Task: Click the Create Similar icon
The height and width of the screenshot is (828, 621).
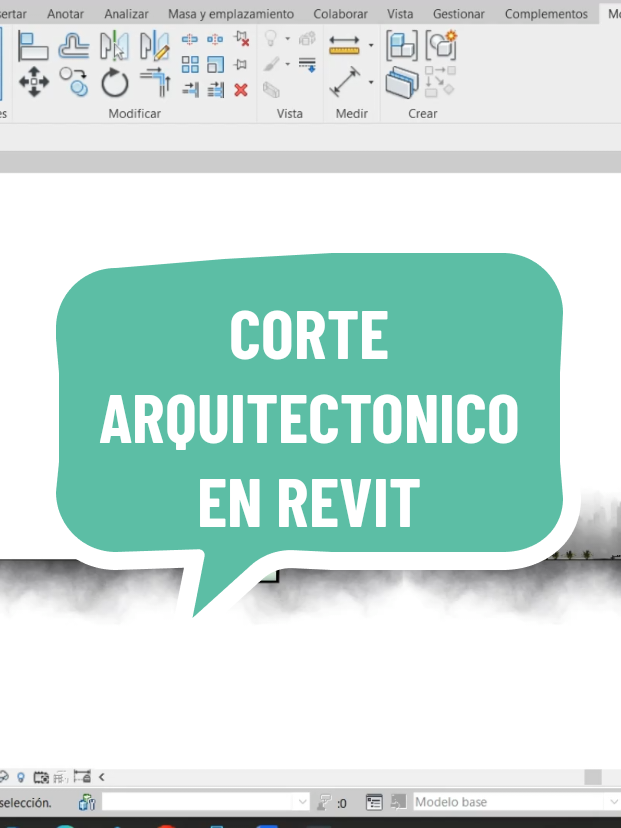Action: [440, 82]
